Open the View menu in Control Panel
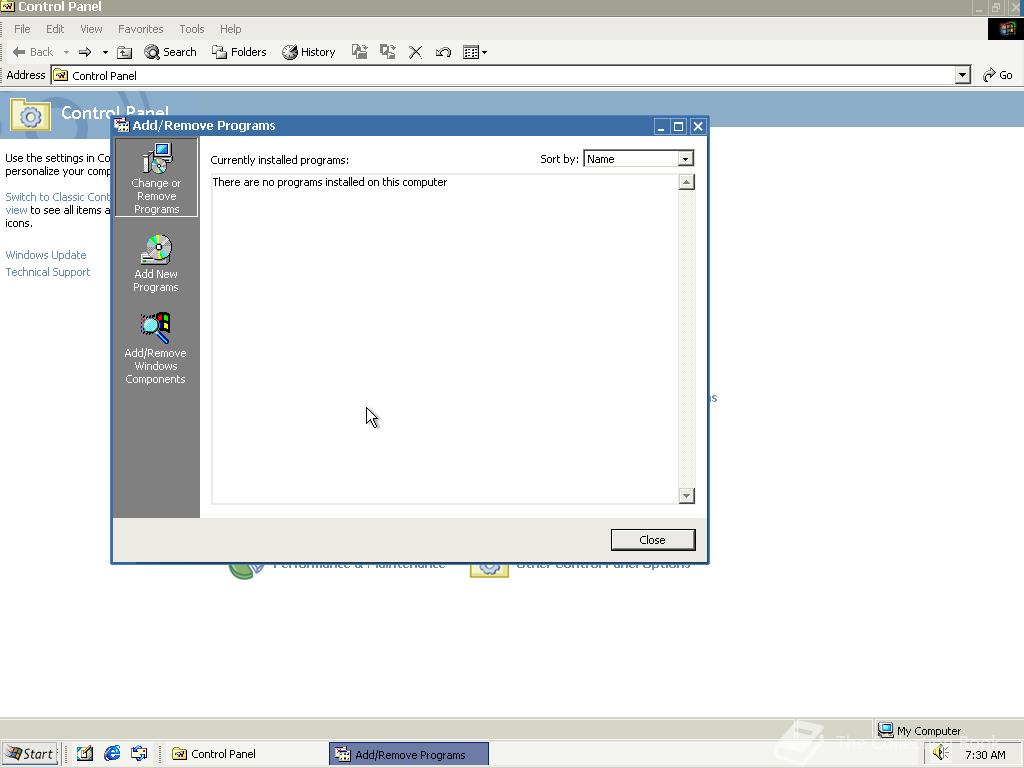Viewport: 1024px width, 768px height. coord(91,29)
